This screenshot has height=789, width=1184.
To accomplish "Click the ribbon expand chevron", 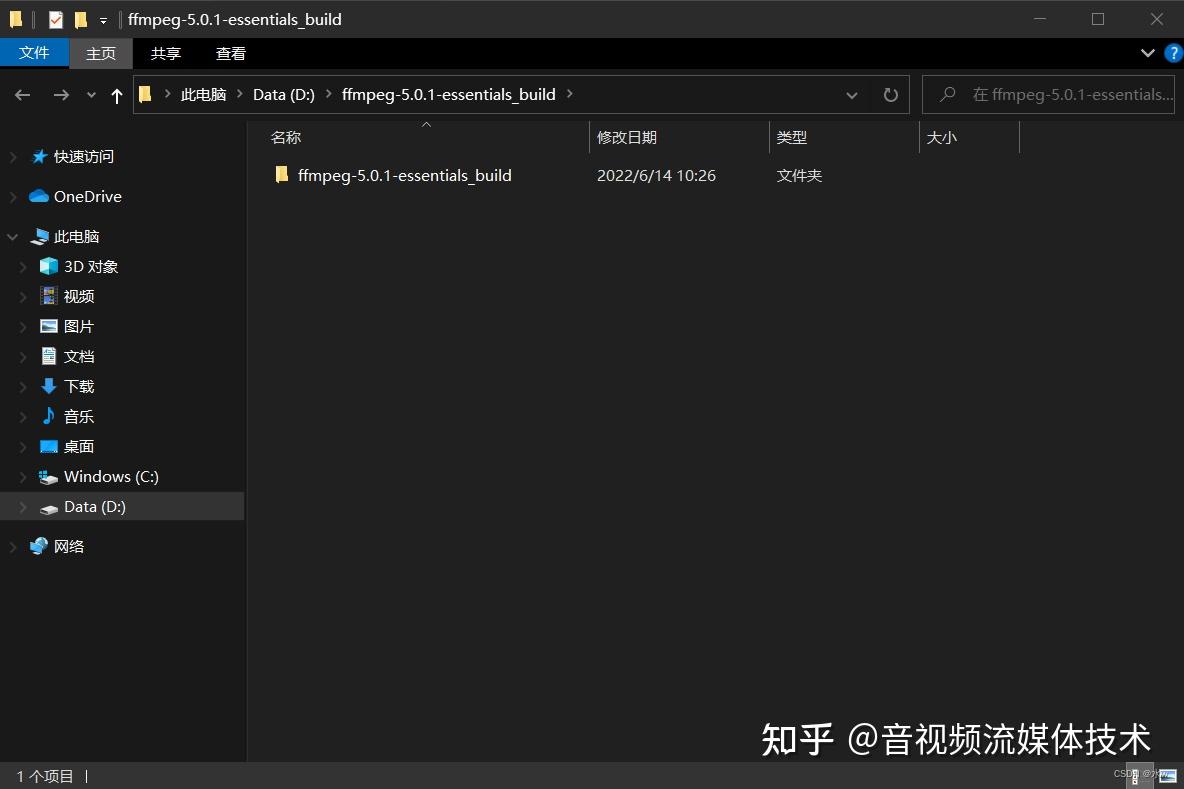I will click(1147, 53).
